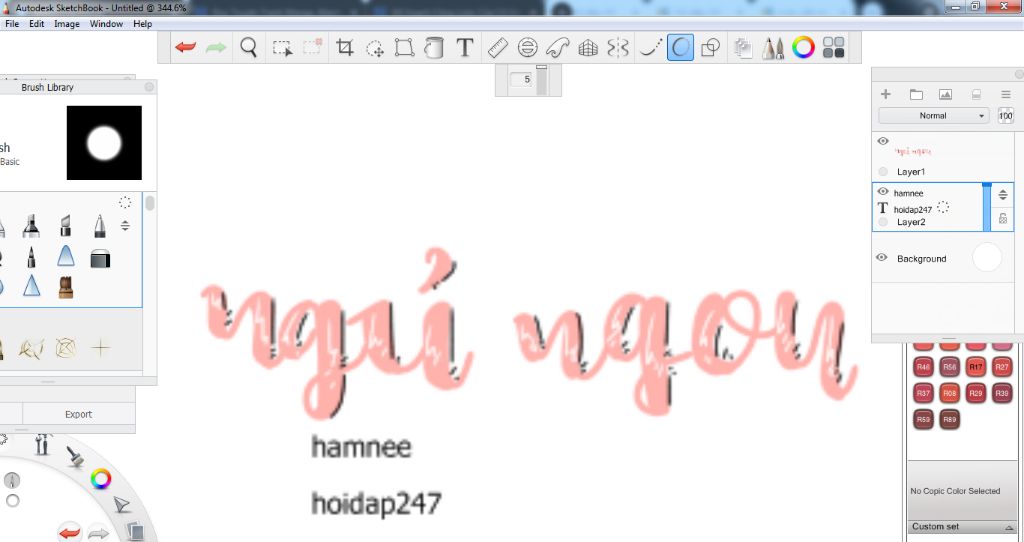Enable Steady Stroke tool
Screen dimensions: 1024x542
pos(650,48)
